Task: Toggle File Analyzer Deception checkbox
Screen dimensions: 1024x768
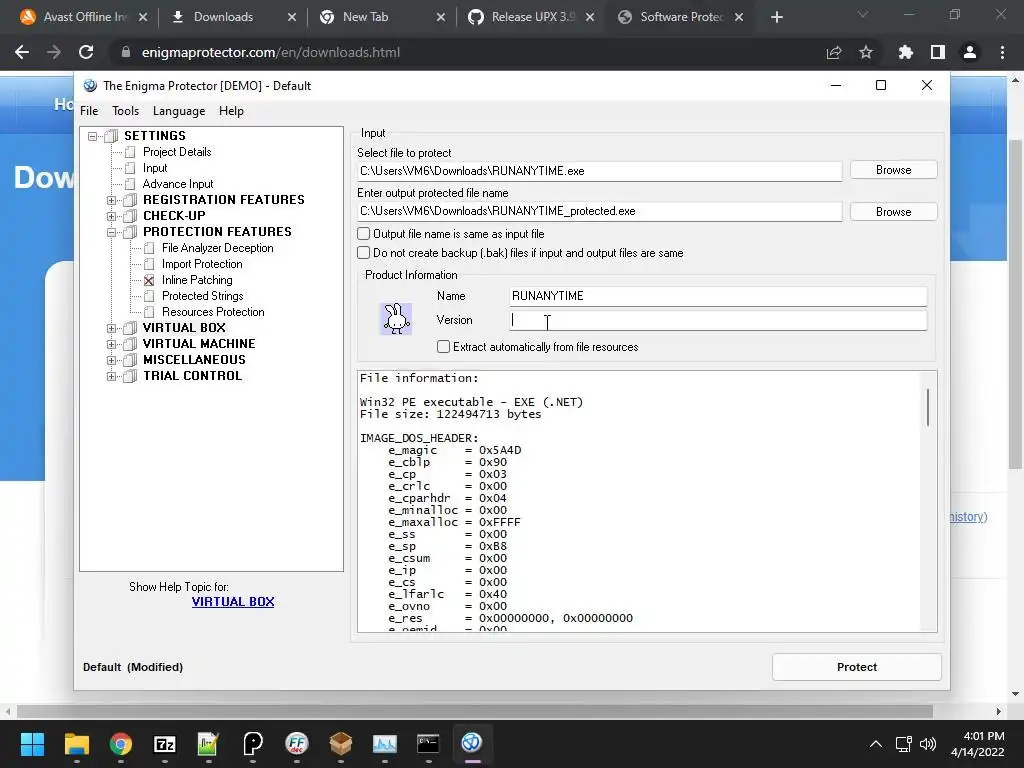Action: click(x=149, y=248)
